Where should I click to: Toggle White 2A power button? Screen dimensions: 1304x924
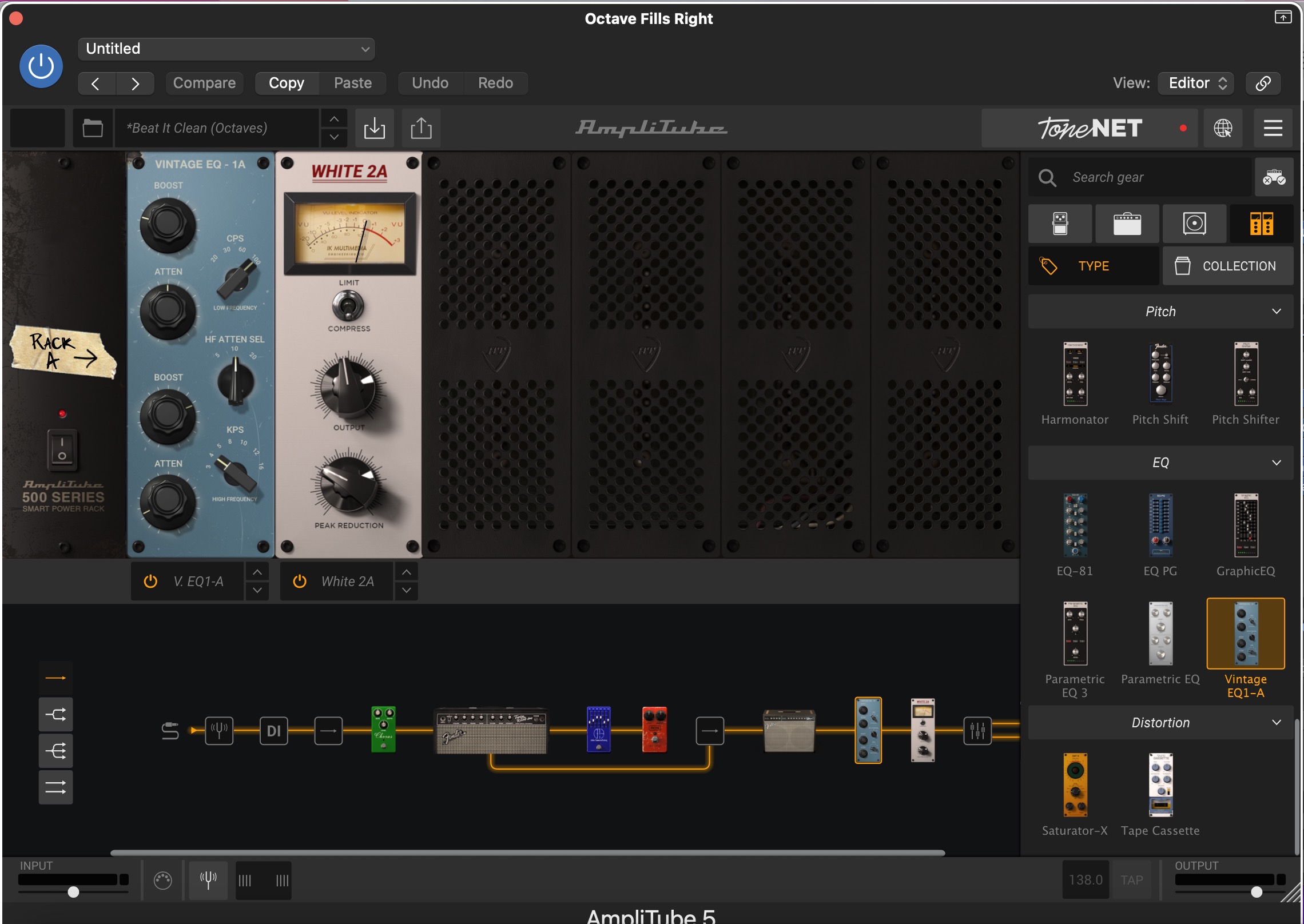click(x=300, y=582)
